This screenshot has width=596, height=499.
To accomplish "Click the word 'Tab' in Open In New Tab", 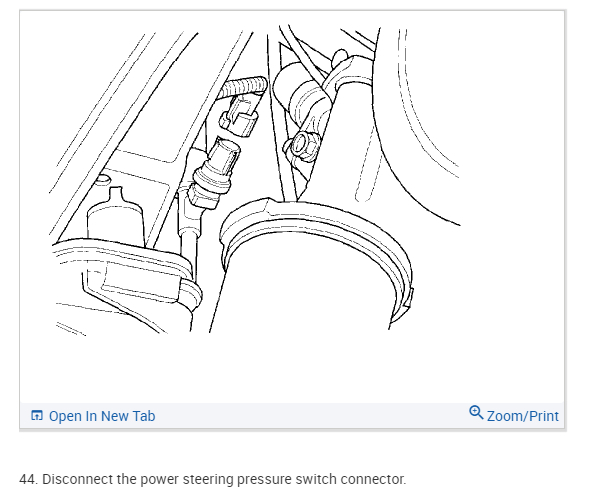I will pyautogui.click(x=144, y=416).
